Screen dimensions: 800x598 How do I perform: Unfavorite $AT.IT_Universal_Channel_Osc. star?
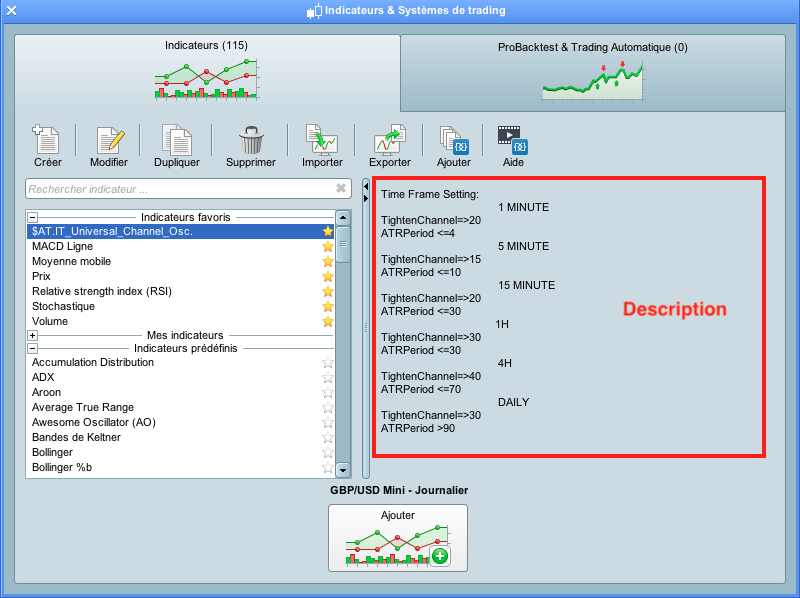pyautogui.click(x=328, y=231)
